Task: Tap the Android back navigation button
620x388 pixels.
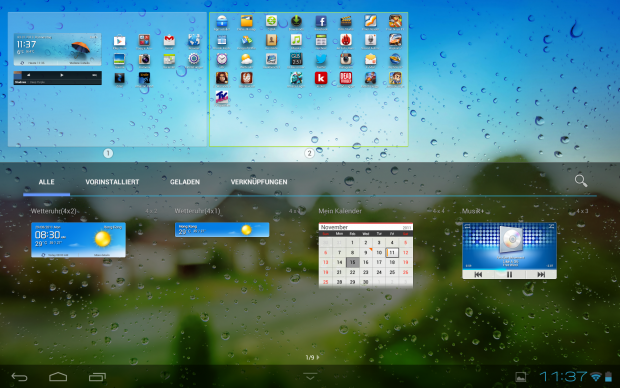Action: pyautogui.click(x=19, y=377)
